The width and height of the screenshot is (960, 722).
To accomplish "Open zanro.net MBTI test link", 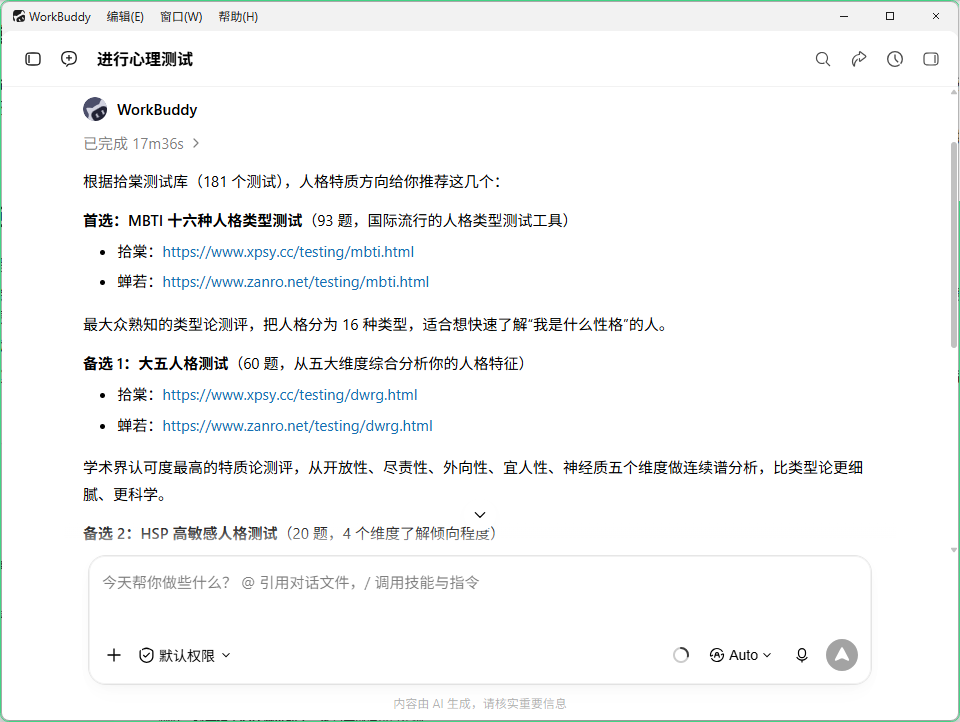I will click(x=296, y=282).
